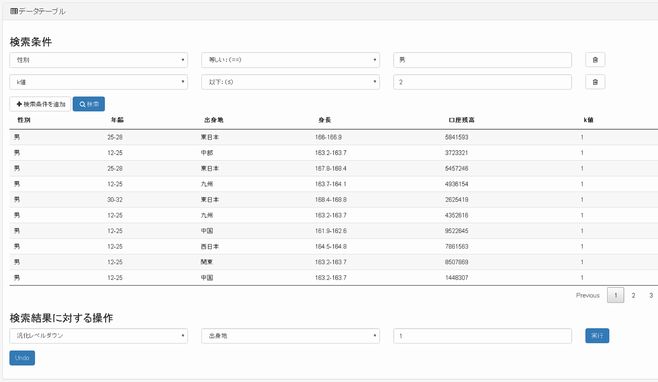Click the balance cell 1448307
The width and height of the screenshot is (658, 382).
[x=457, y=277]
